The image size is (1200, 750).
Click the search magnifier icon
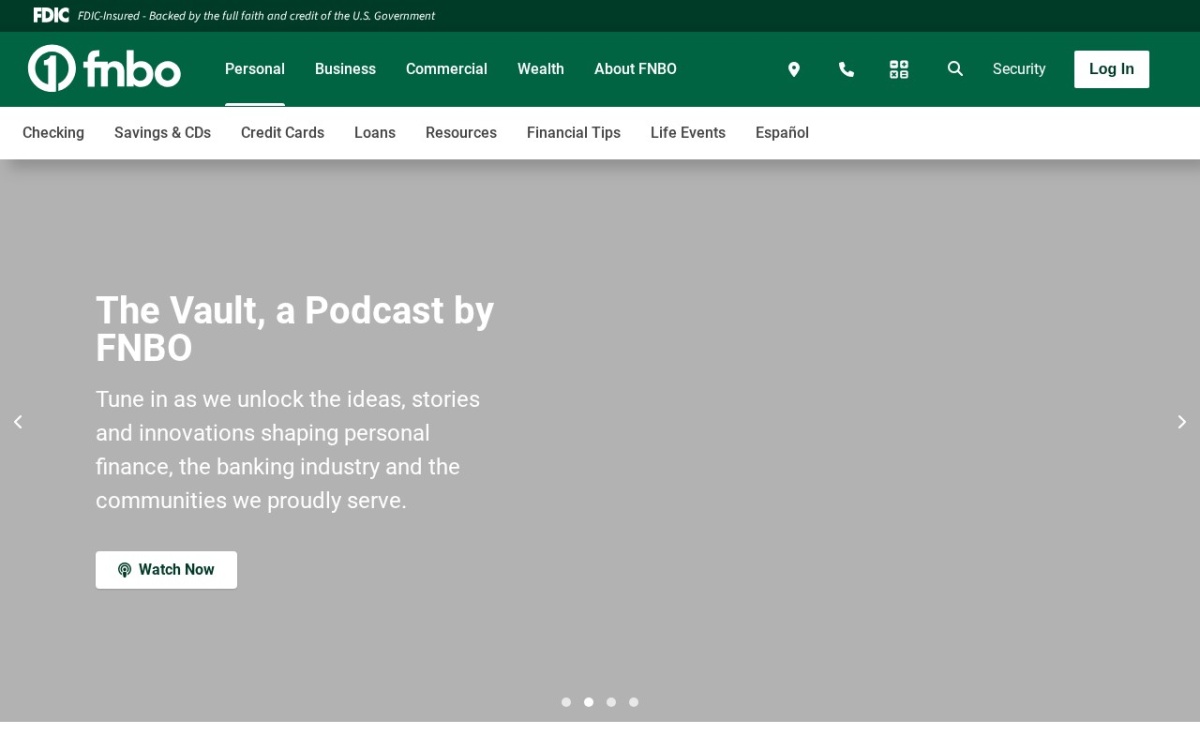coord(955,69)
